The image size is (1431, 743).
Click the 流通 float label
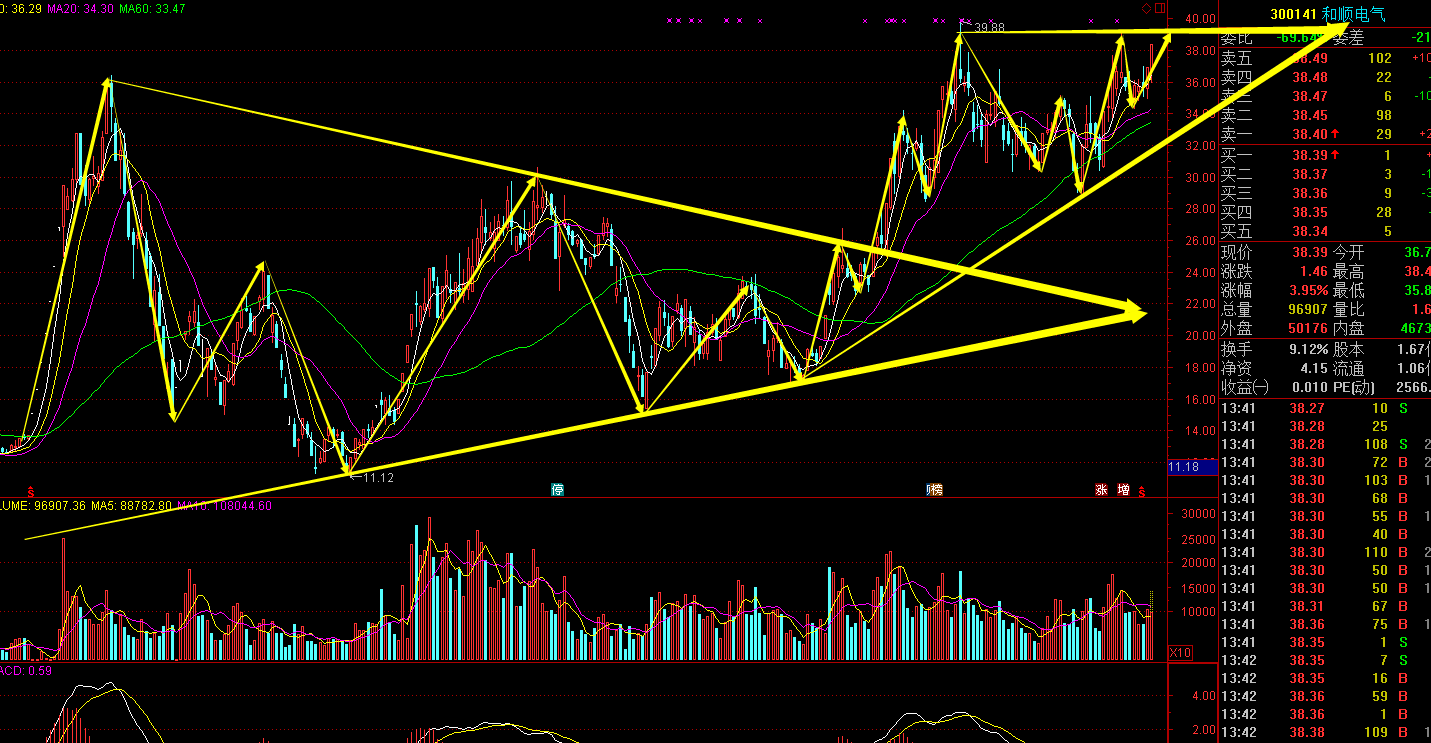1349,368
